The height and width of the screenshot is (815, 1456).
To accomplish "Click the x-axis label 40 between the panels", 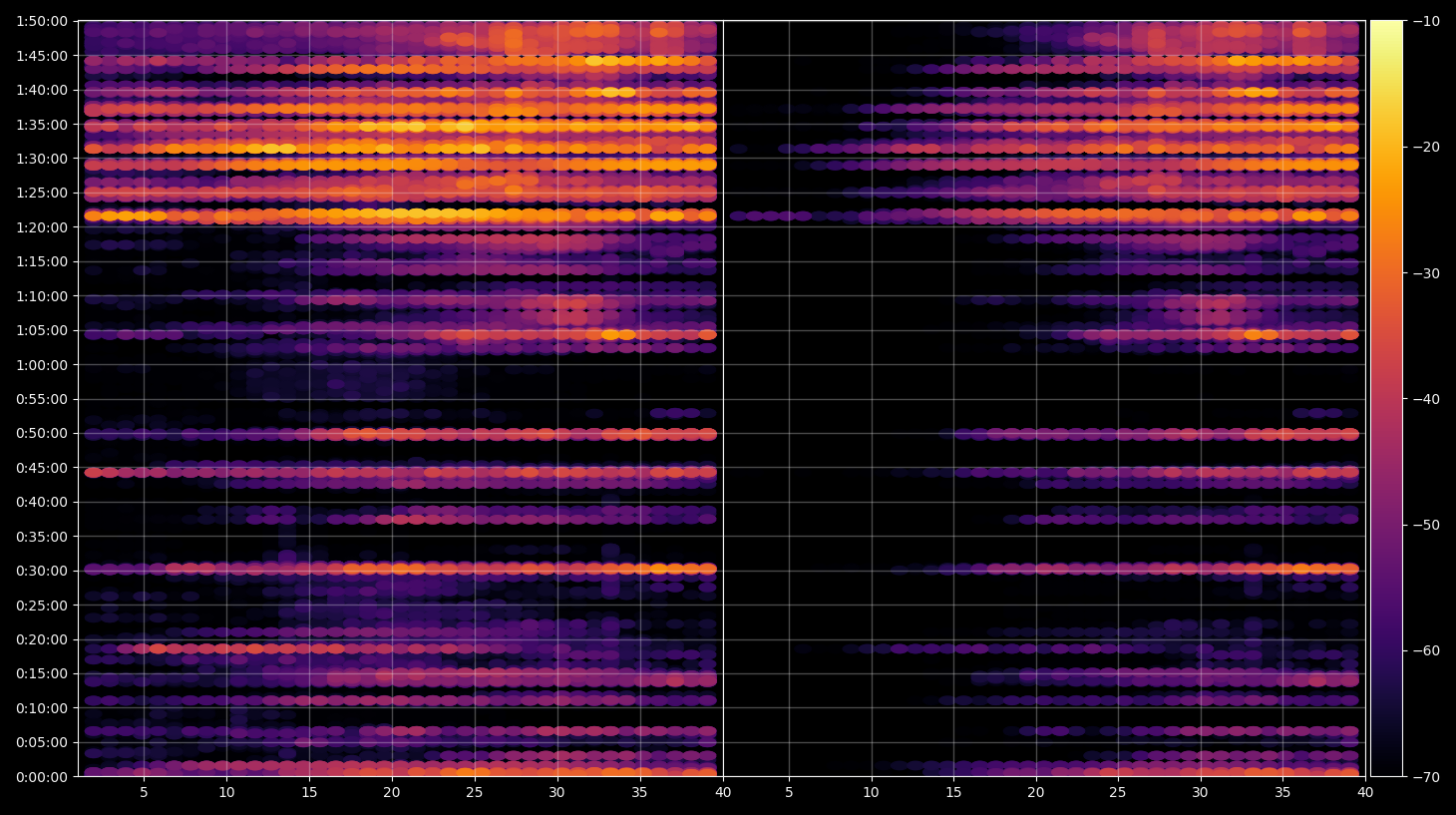I will coord(723,793).
